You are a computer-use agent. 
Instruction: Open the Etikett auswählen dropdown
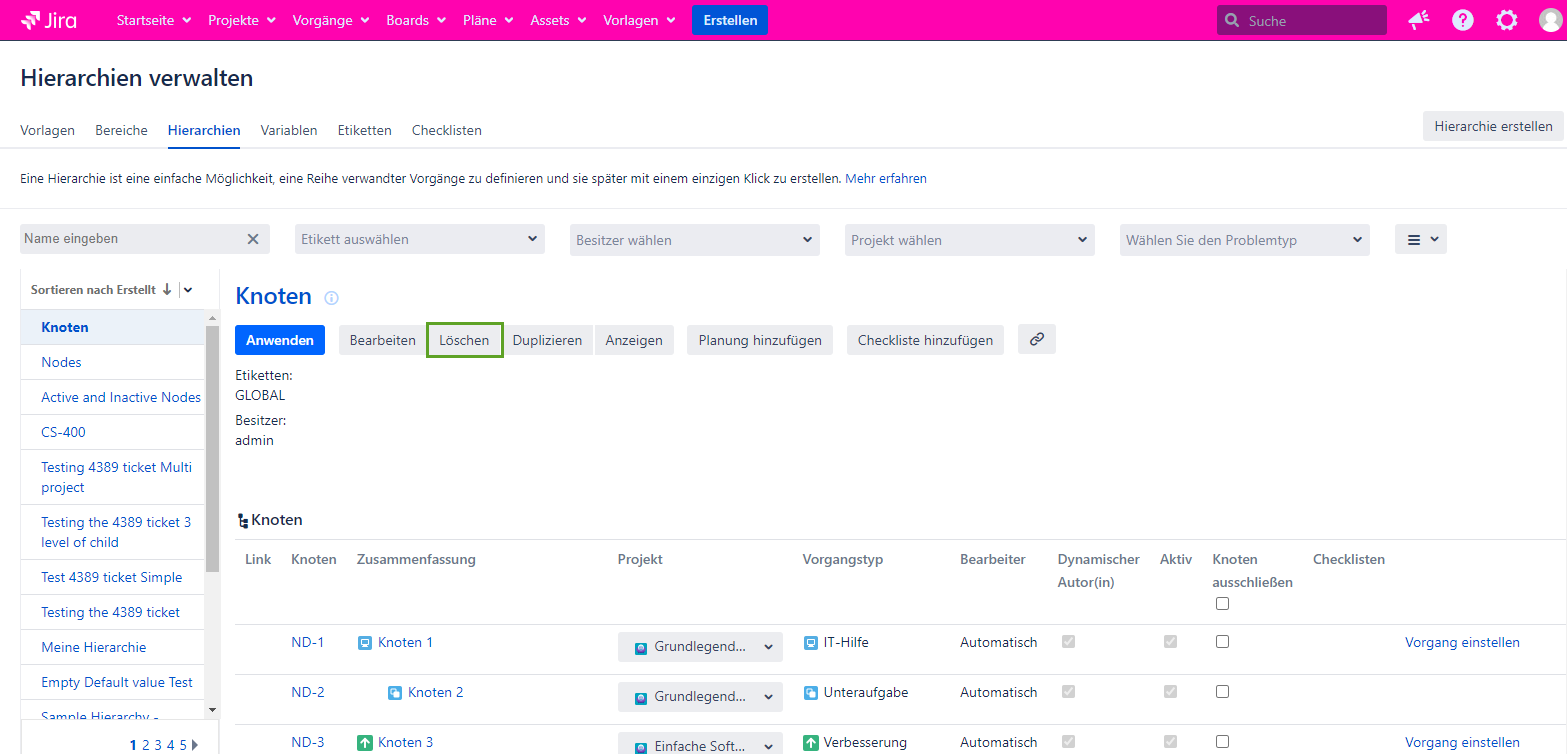(x=420, y=239)
